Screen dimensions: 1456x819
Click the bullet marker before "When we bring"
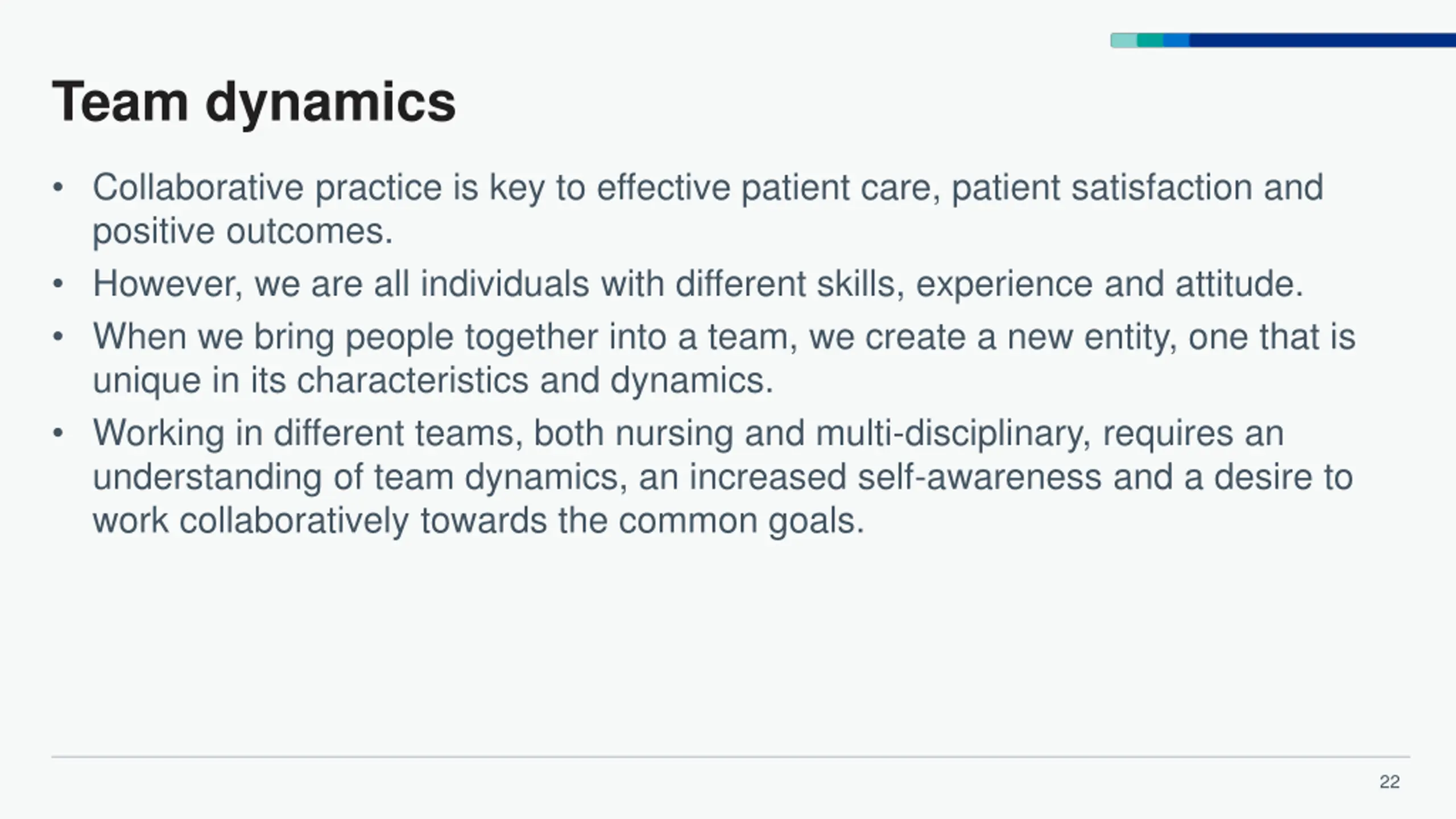[x=57, y=337]
